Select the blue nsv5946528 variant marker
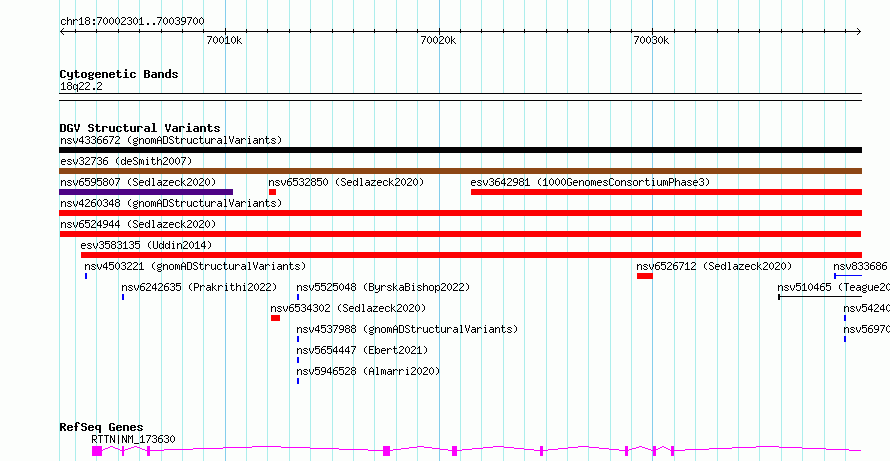 pos(297,381)
